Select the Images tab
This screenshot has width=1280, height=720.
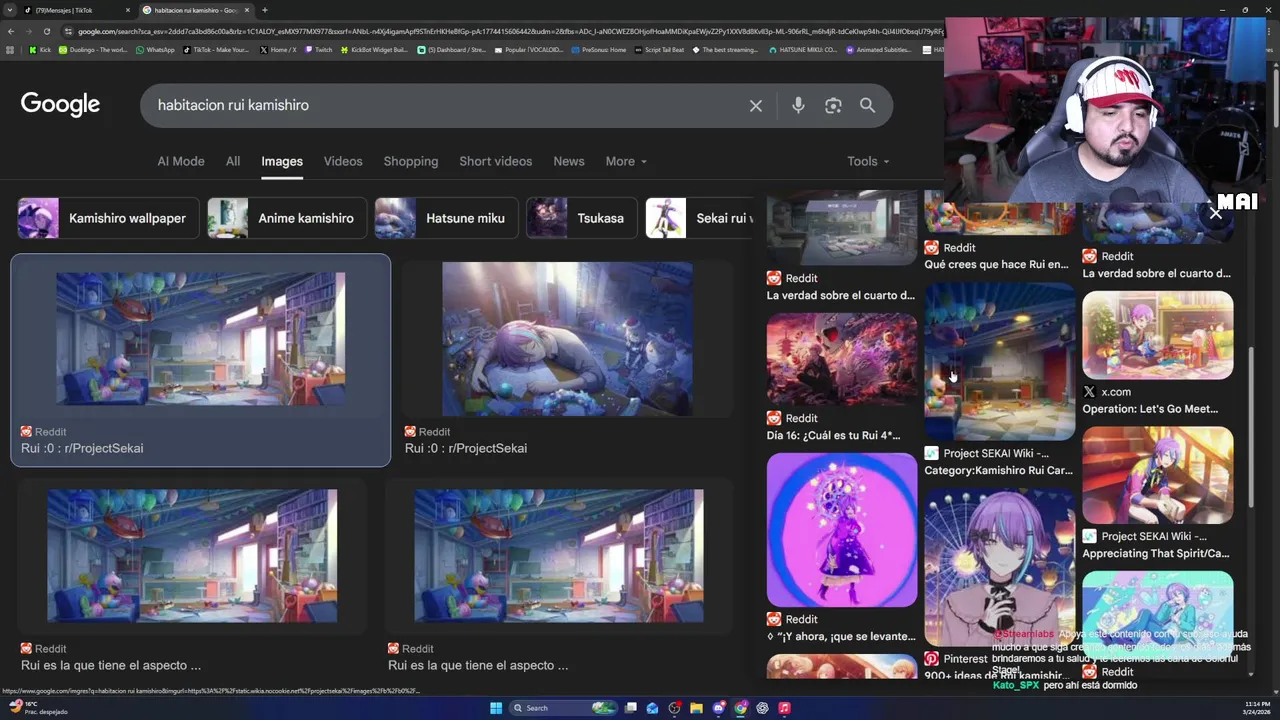[x=282, y=161]
